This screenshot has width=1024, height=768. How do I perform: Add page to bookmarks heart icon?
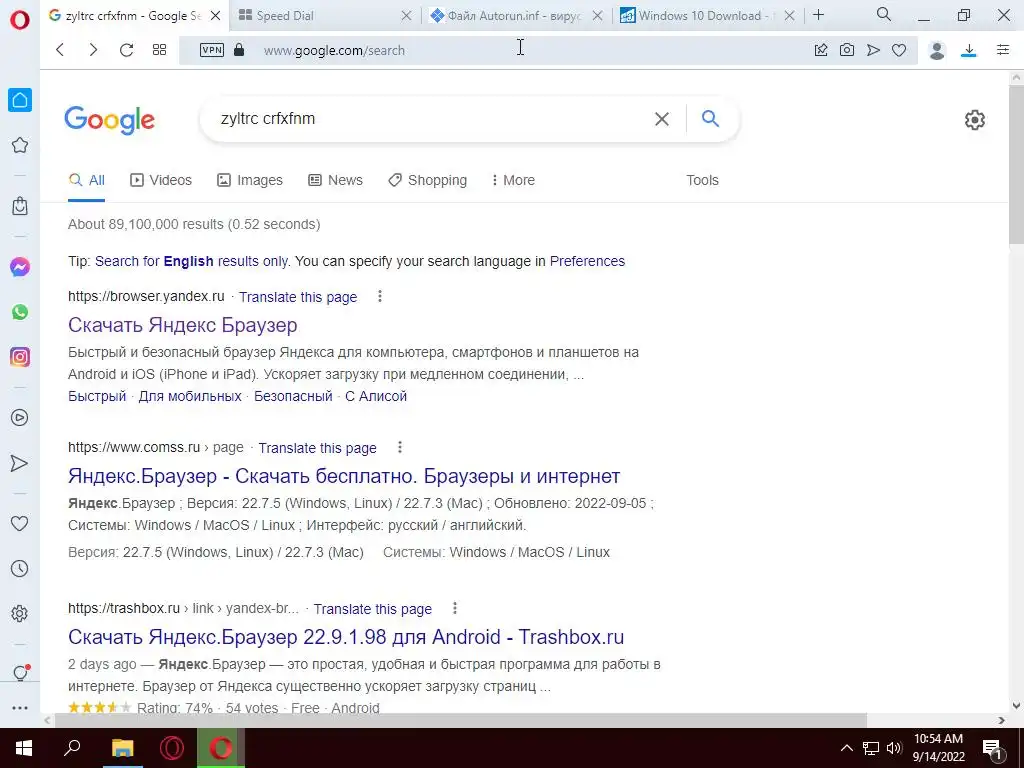point(899,50)
